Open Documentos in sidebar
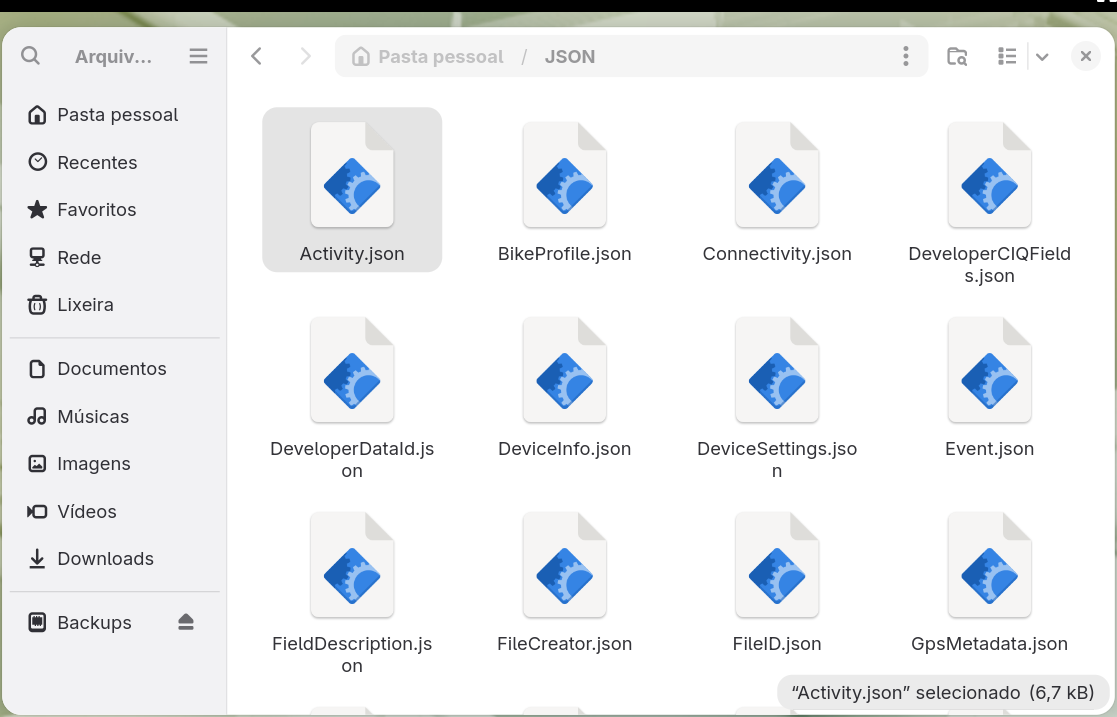 (115, 368)
